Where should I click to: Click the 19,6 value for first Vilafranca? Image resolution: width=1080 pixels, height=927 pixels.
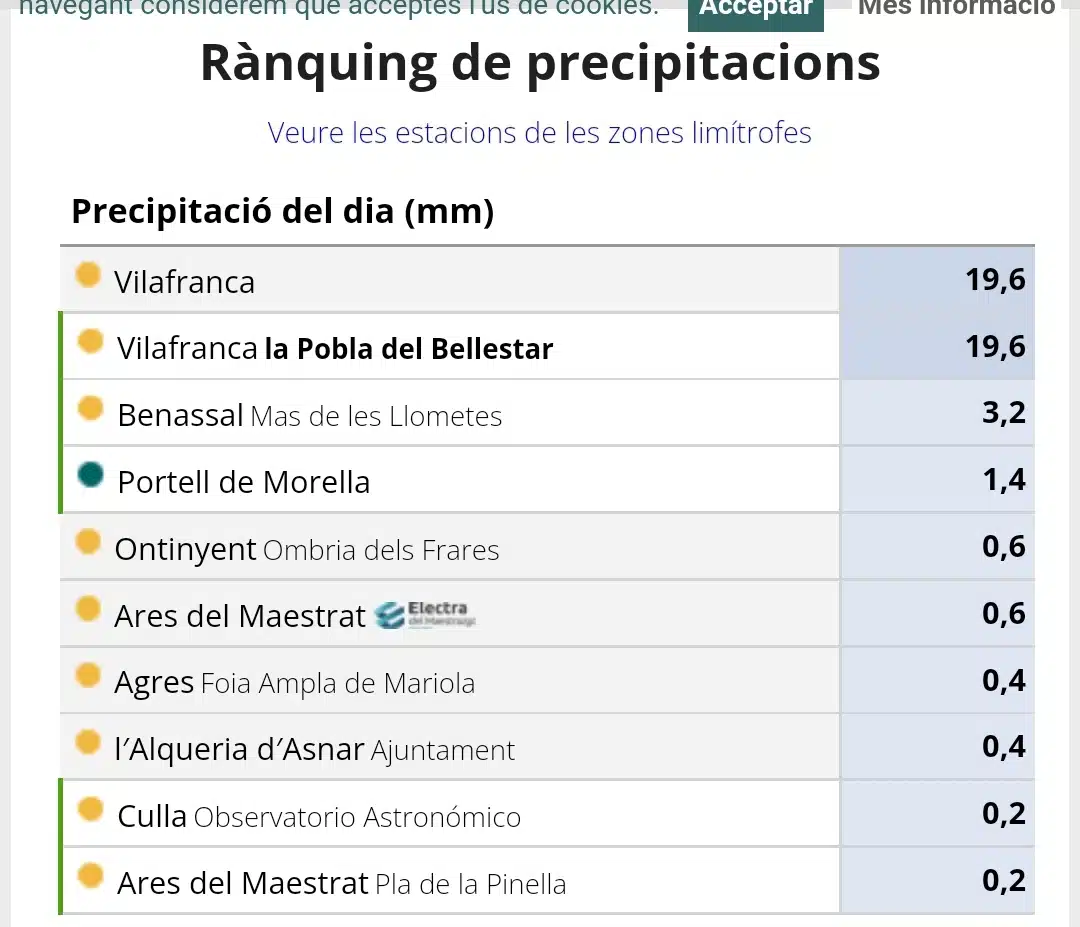pyautogui.click(x=995, y=280)
